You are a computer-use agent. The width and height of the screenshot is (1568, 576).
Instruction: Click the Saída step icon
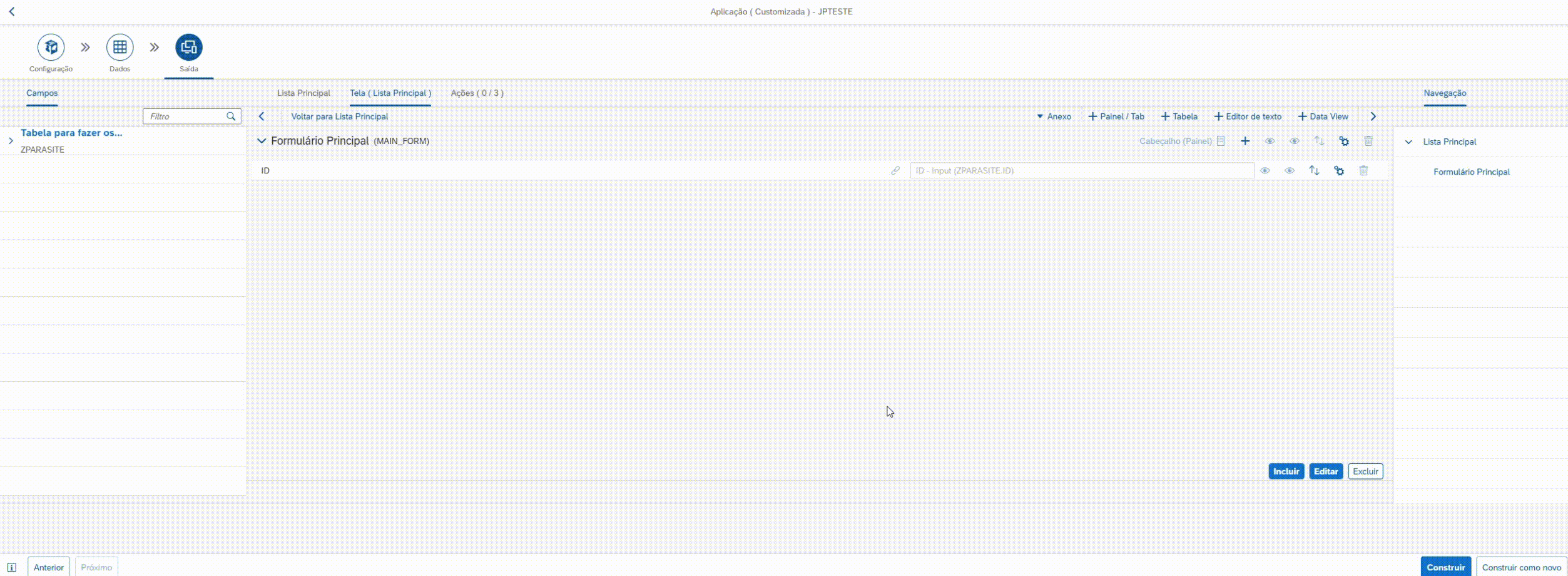pyautogui.click(x=188, y=48)
